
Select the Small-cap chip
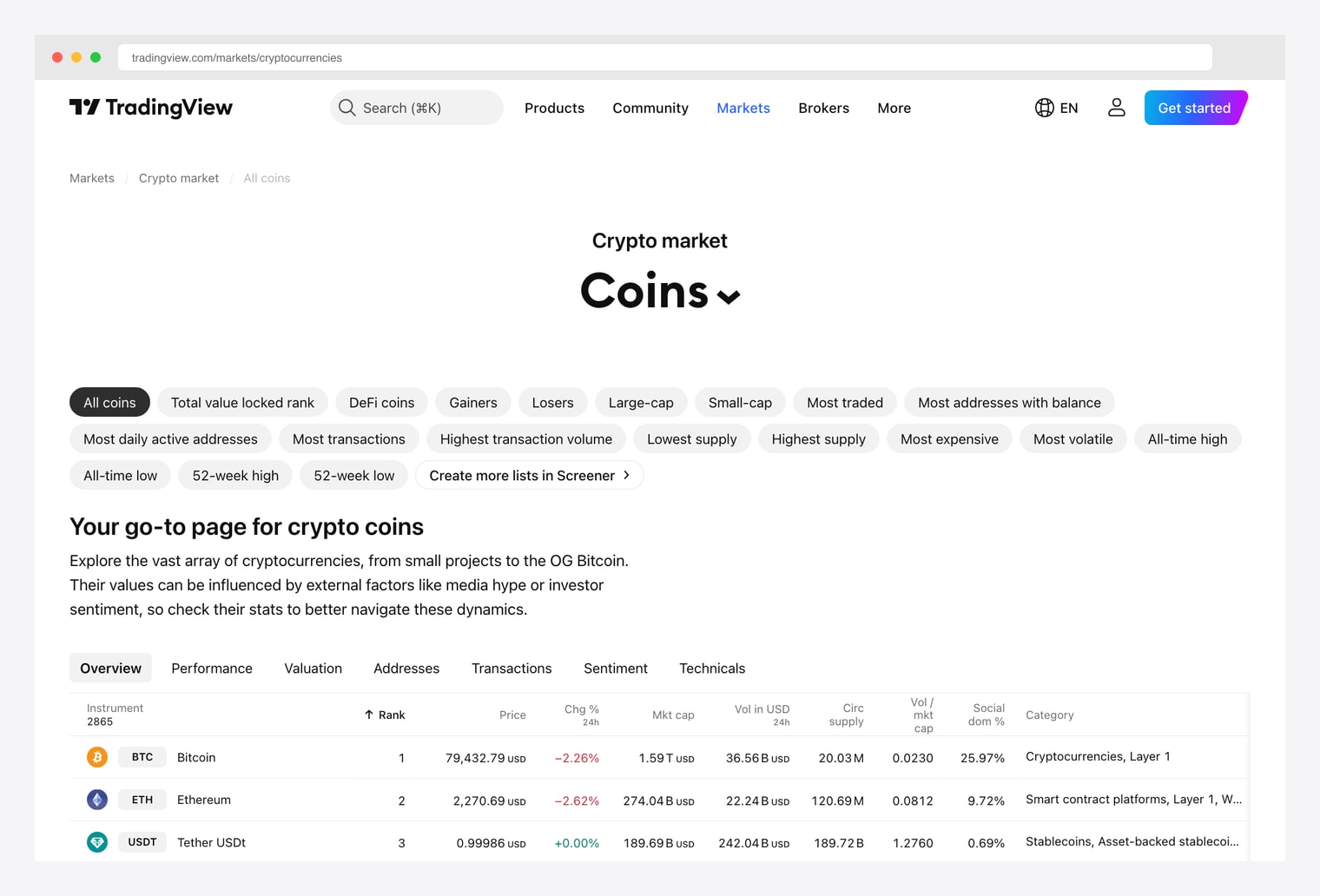[x=740, y=403]
